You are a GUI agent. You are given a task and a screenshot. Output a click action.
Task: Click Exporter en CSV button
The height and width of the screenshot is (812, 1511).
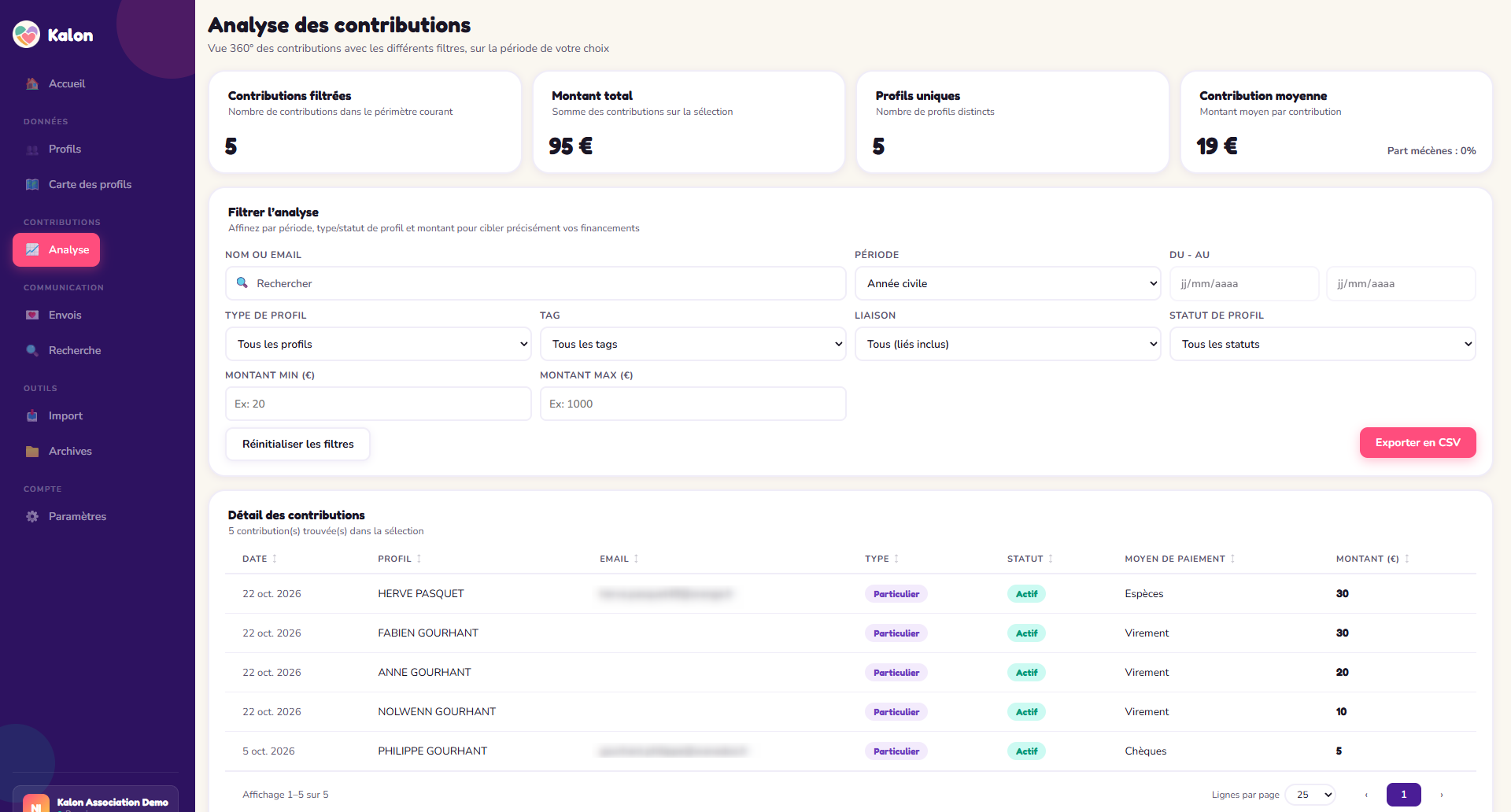1417,442
